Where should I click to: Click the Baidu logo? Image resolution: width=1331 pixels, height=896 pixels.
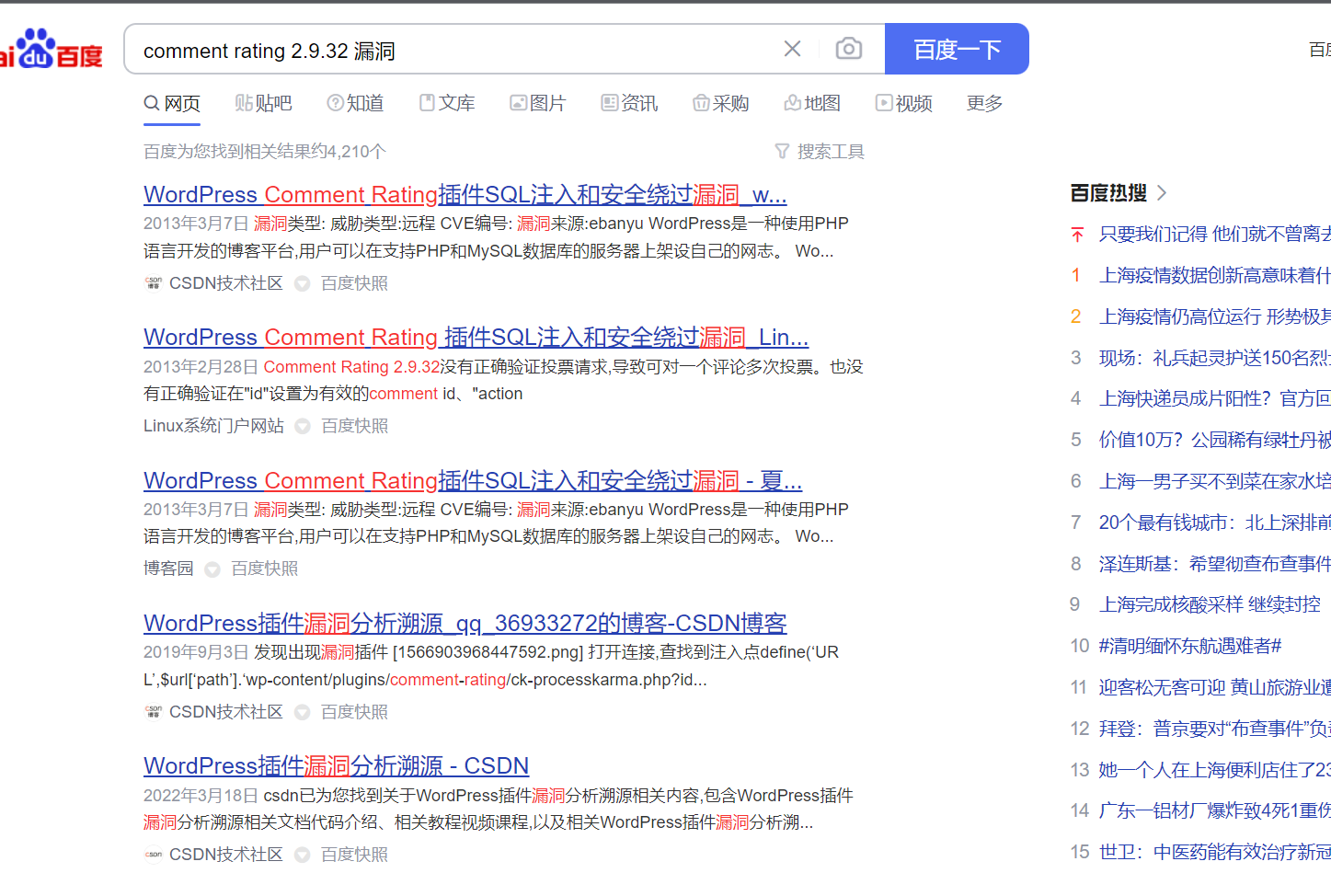pyautogui.click(x=51, y=49)
